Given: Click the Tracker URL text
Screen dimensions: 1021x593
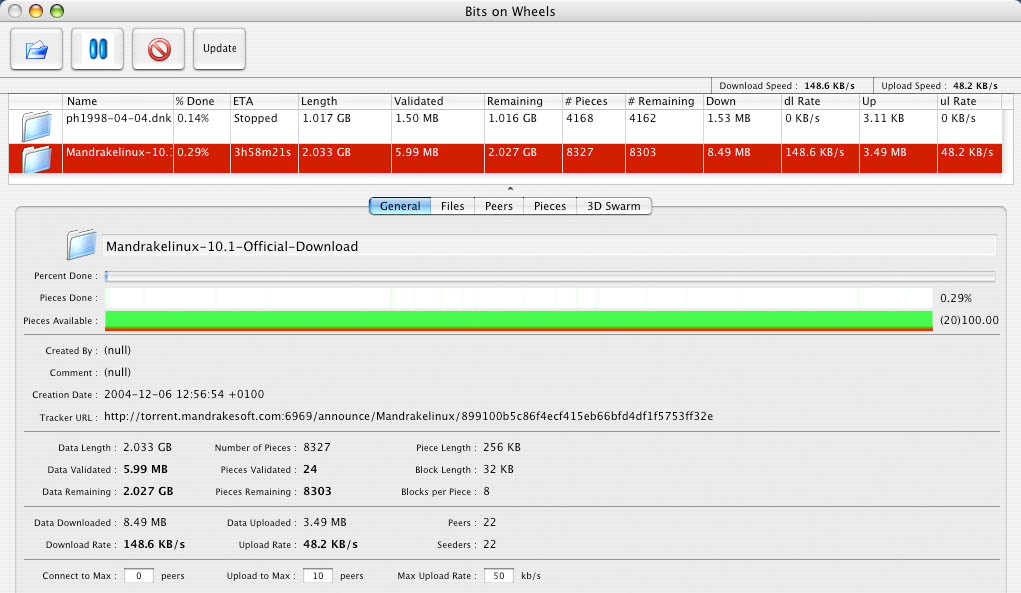Looking at the screenshot, I should coord(408,416).
